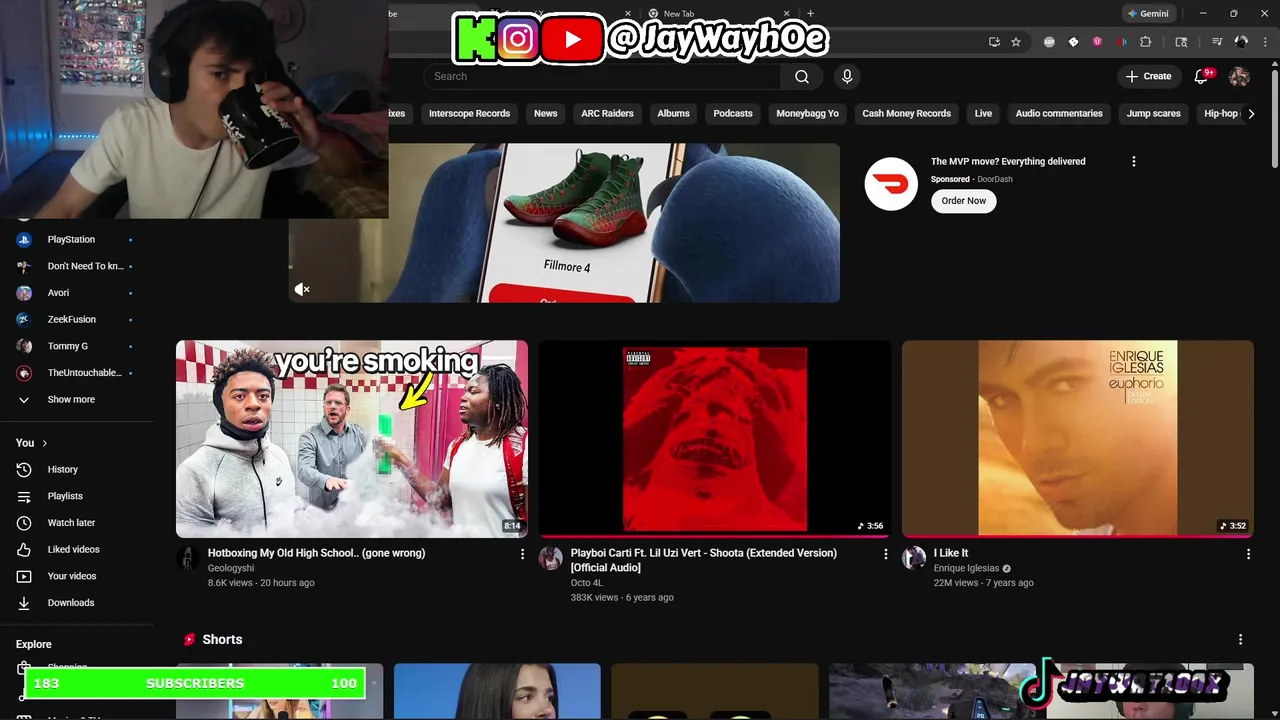Open Fillmore 4 shoe ad video

click(564, 222)
